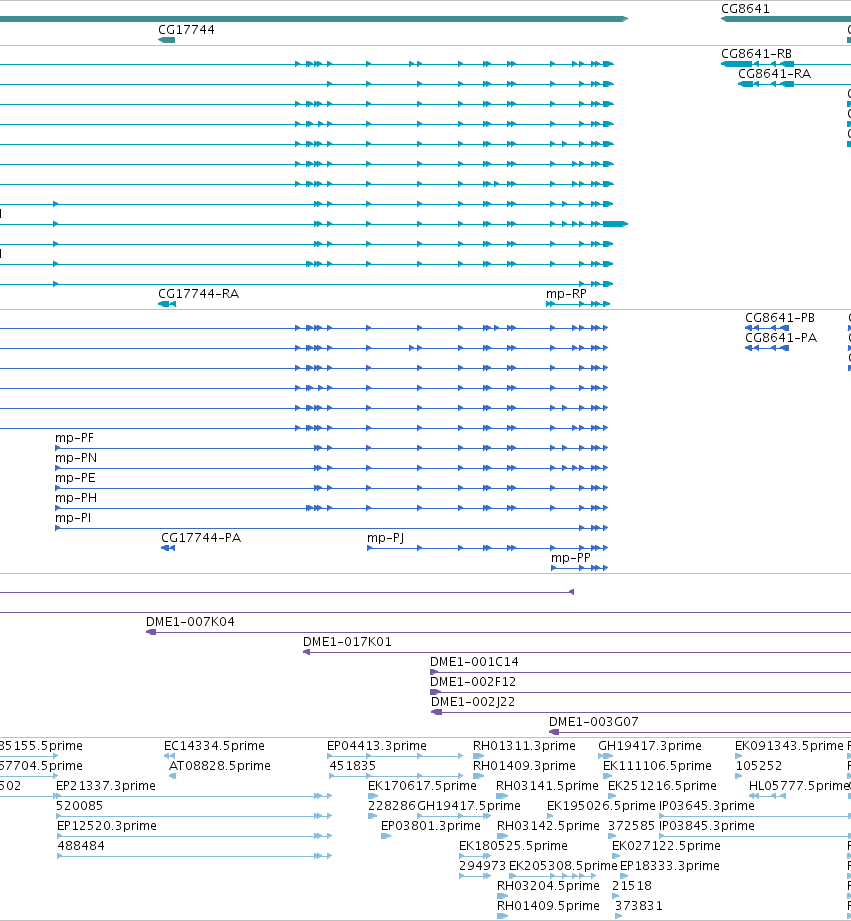Select EST IP03645.3prime
The width and height of the screenshot is (851, 921).
[707, 806]
